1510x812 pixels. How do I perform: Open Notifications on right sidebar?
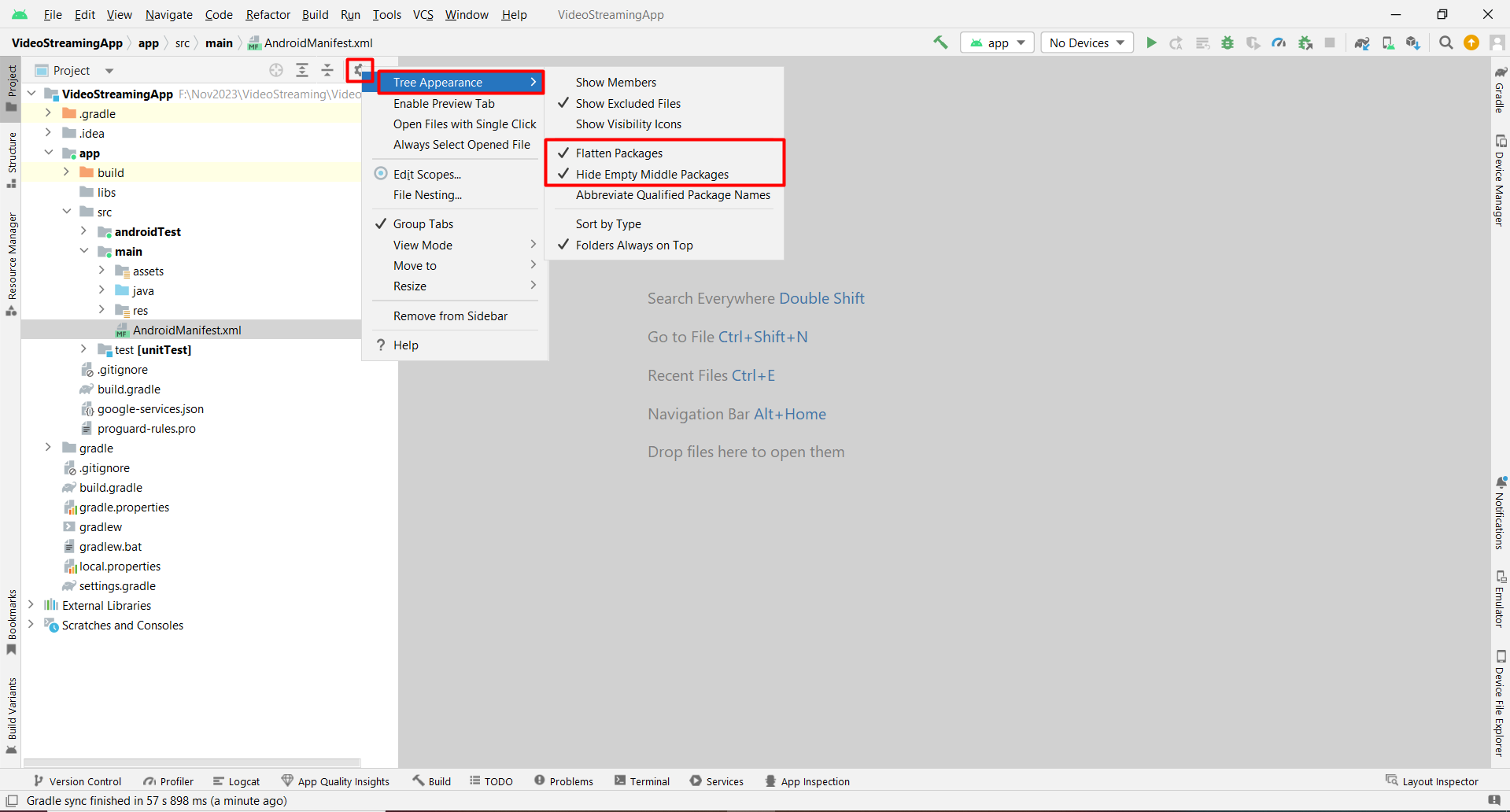(x=1500, y=512)
